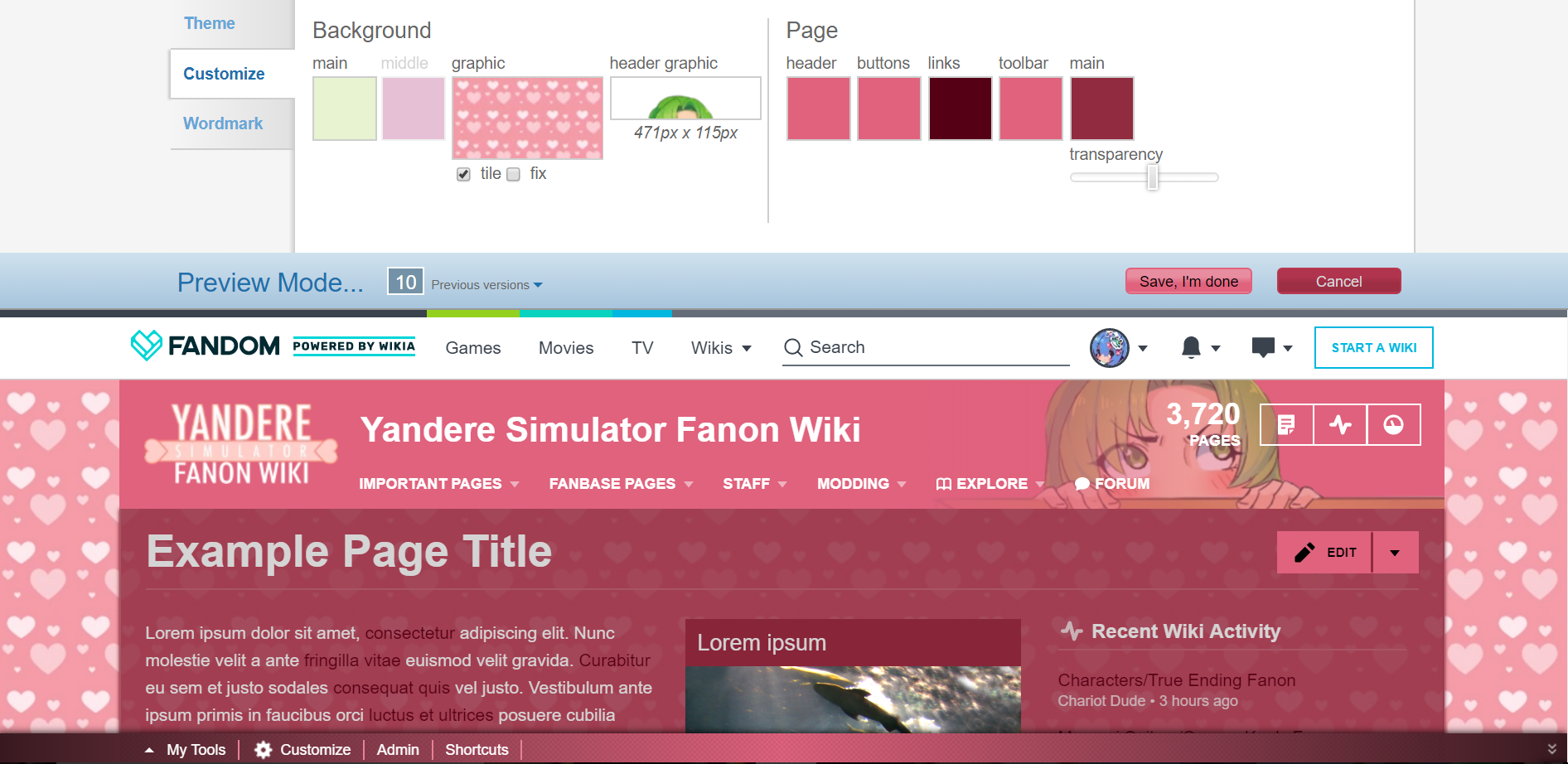
Task: Open the Theme tab
Action: (x=210, y=23)
